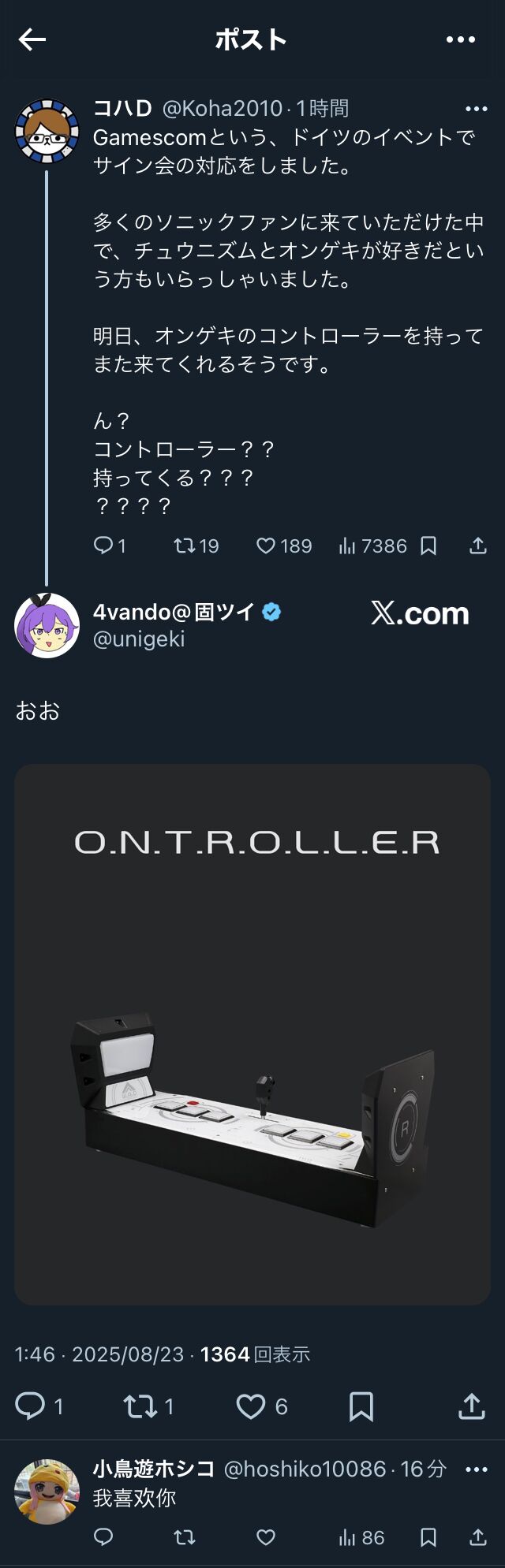Bookmark the main 4vando post
This screenshot has height=1568, width=505.
361,1406
